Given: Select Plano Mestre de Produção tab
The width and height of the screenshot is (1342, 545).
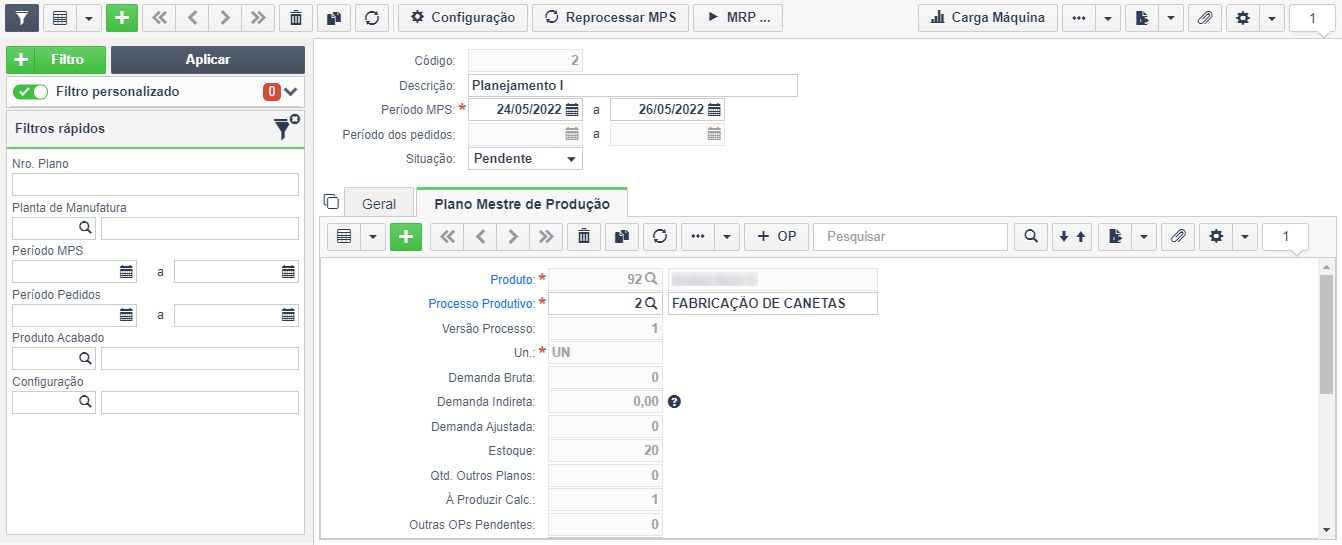Looking at the screenshot, I should 522,203.
